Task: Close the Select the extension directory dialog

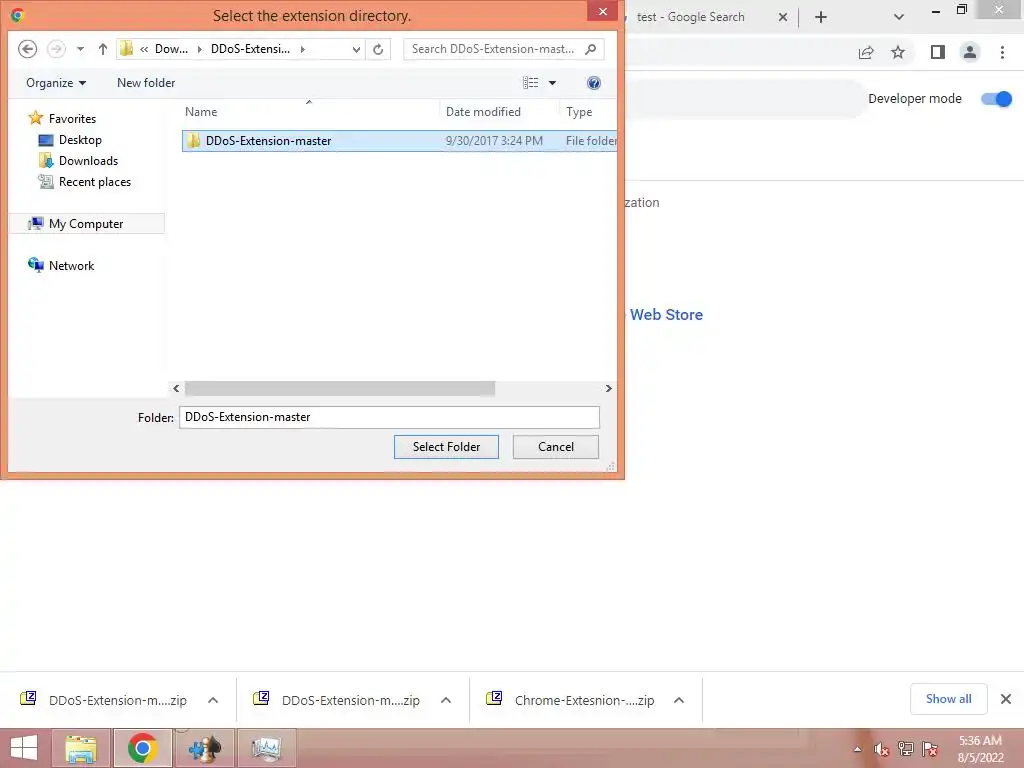Action: [602, 11]
